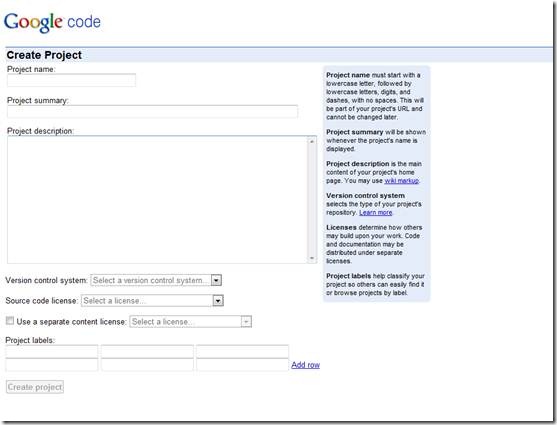The width and height of the screenshot is (557, 425).
Task: Click bold 'Version control system' help text
Action: click(365, 196)
